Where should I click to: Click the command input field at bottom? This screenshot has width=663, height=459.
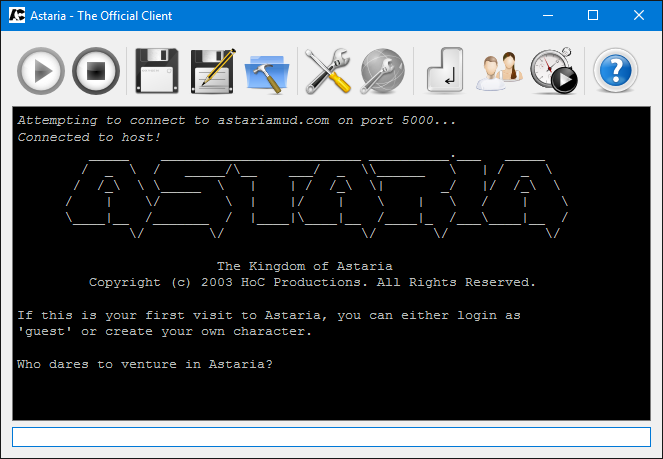[x=331, y=437]
